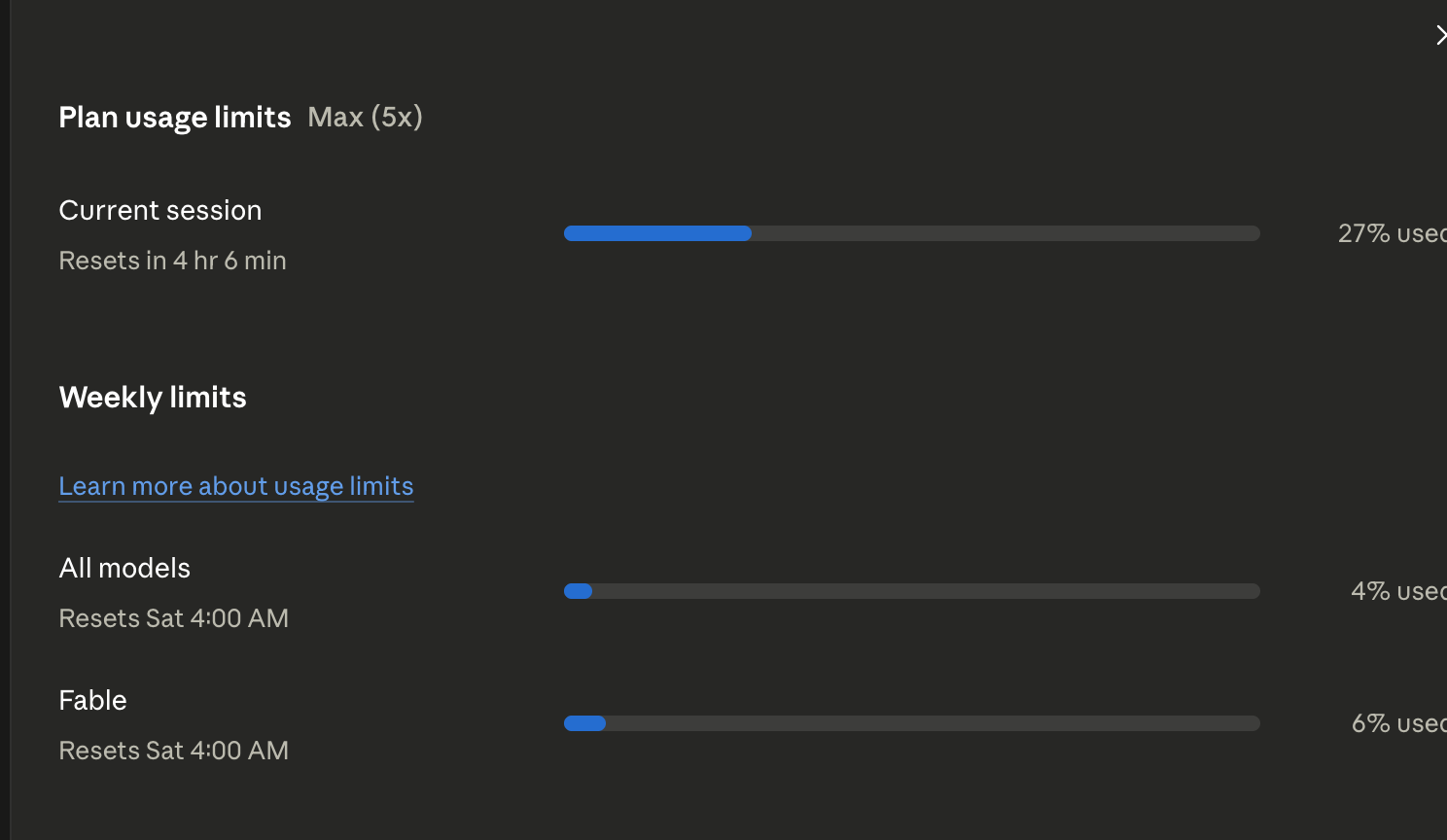
Task: Click the blue filled part of session bar
Action: click(x=657, y=233)
